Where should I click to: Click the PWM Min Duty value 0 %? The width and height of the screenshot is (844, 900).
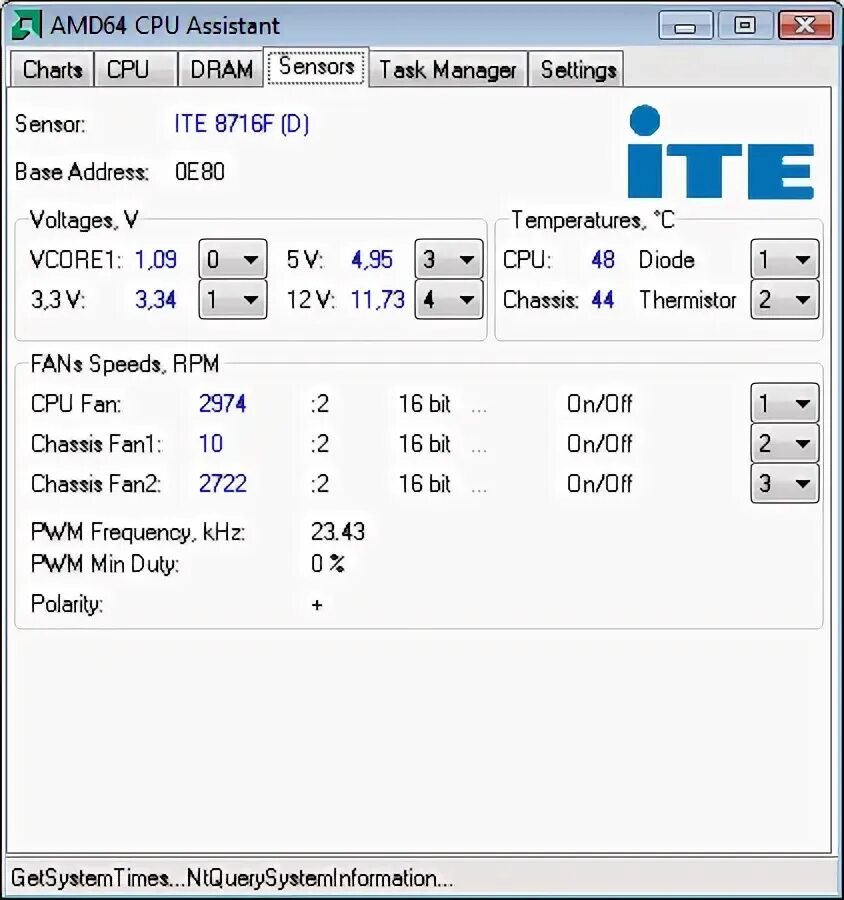pyautogui.click(x=327, y=564)
